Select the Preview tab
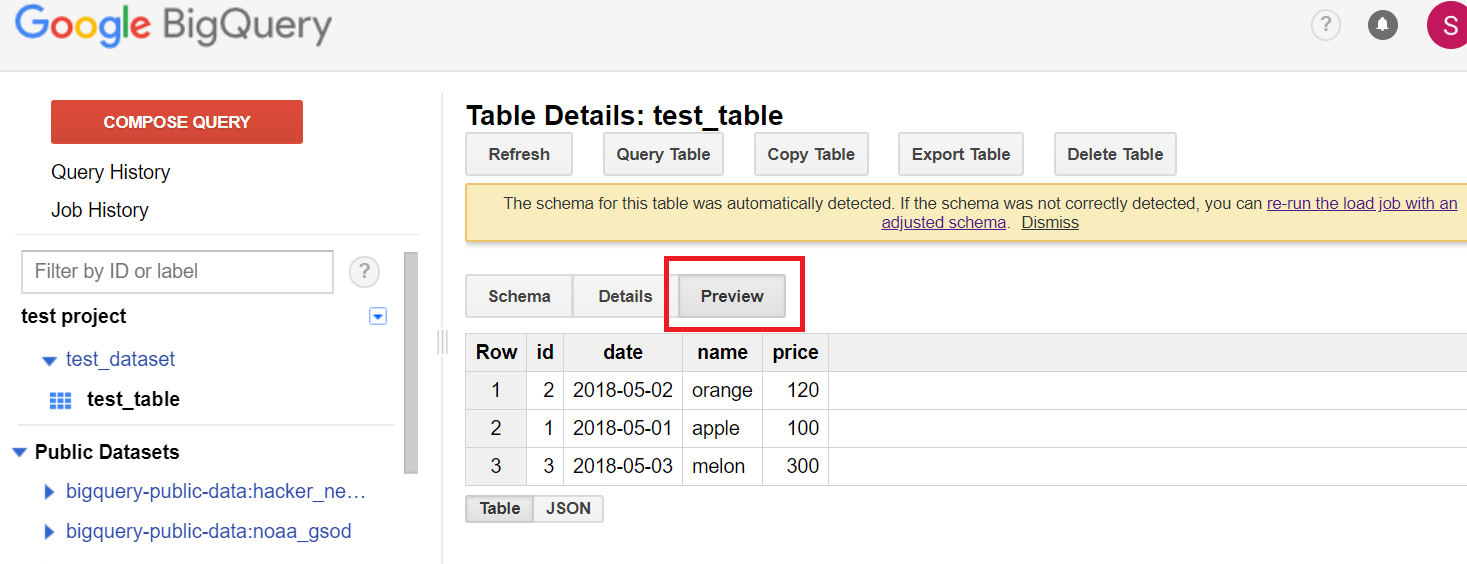The height and width of the screenshot is (564, 1467). click(x=732, y=296)
